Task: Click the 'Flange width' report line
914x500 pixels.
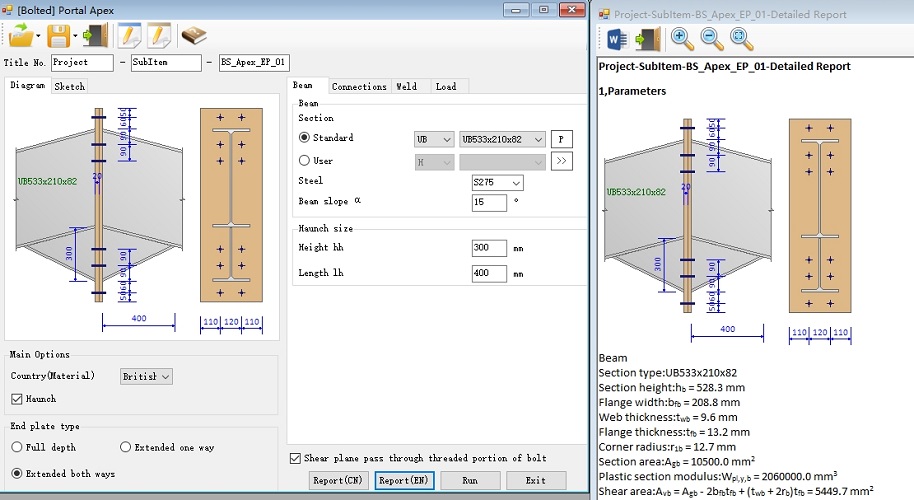Action: point(669,403)
